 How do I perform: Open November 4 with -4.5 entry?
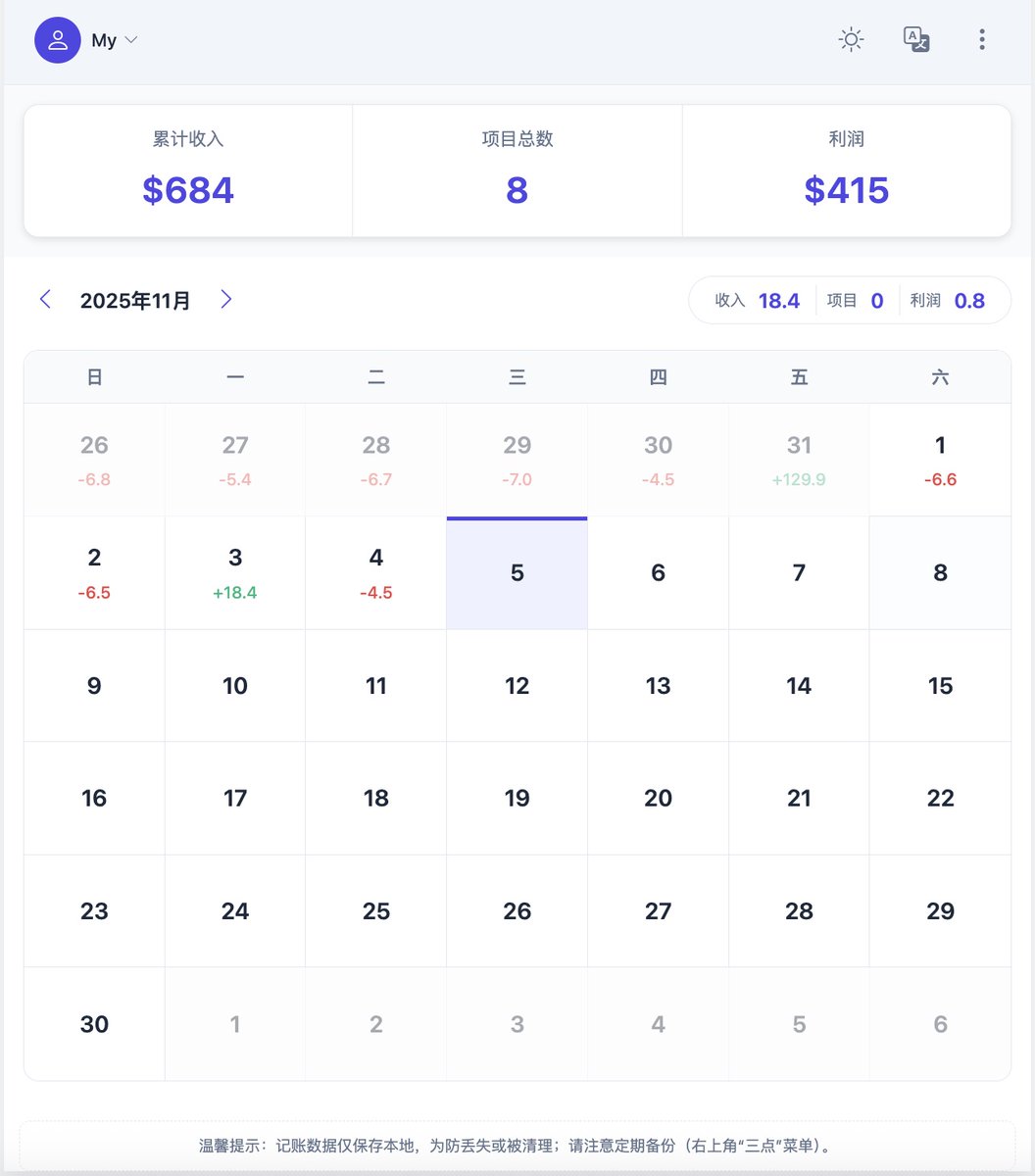pyautogui.click(x=376, y=573)
